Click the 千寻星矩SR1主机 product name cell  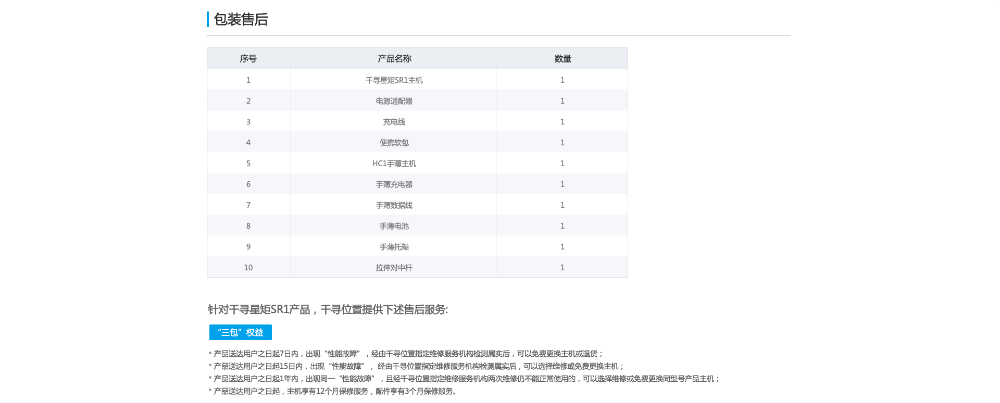click(394, 80)
